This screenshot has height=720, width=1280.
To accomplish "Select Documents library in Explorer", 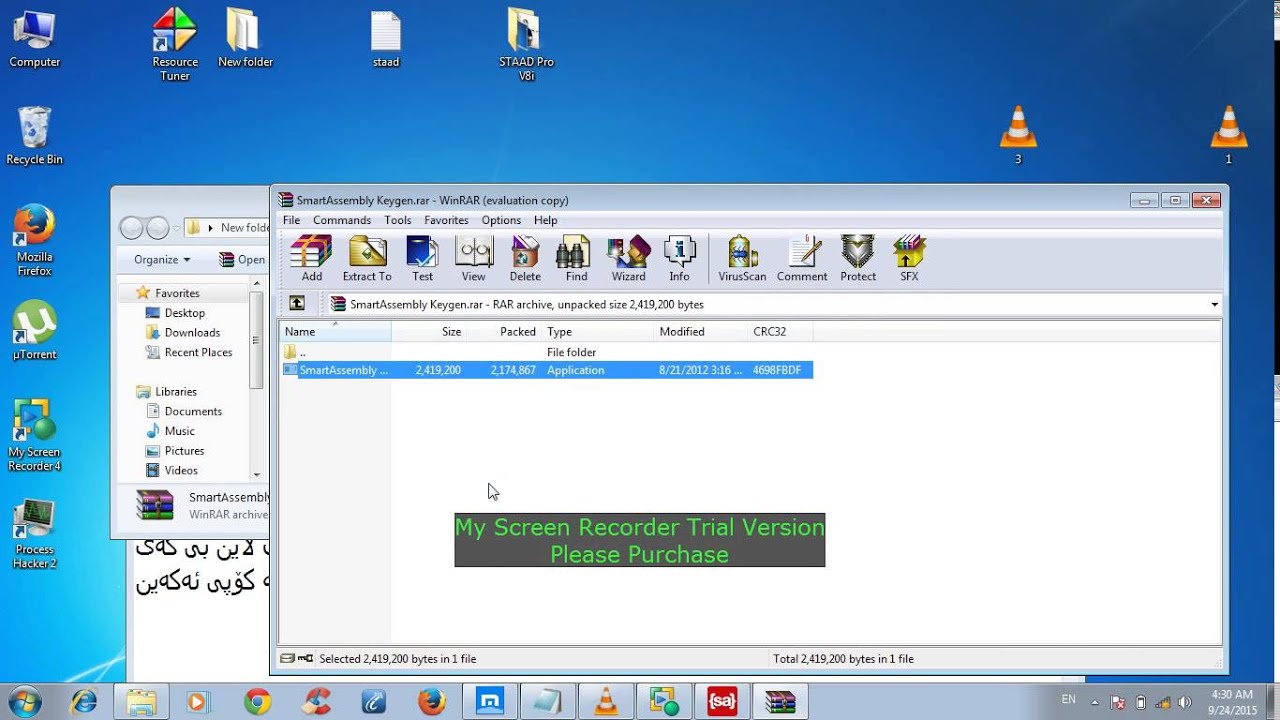I will (x=193, y=411).
